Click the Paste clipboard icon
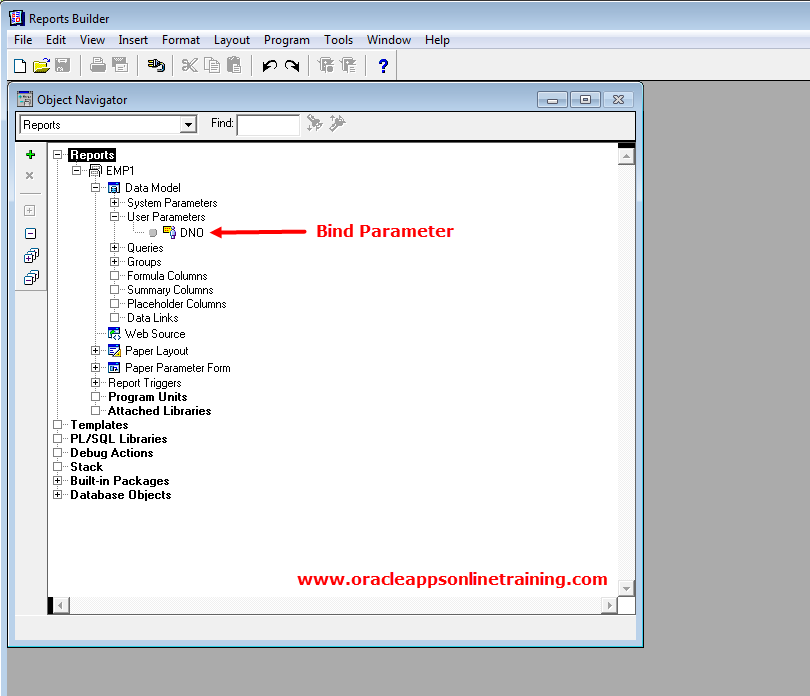 coord(234,65)
